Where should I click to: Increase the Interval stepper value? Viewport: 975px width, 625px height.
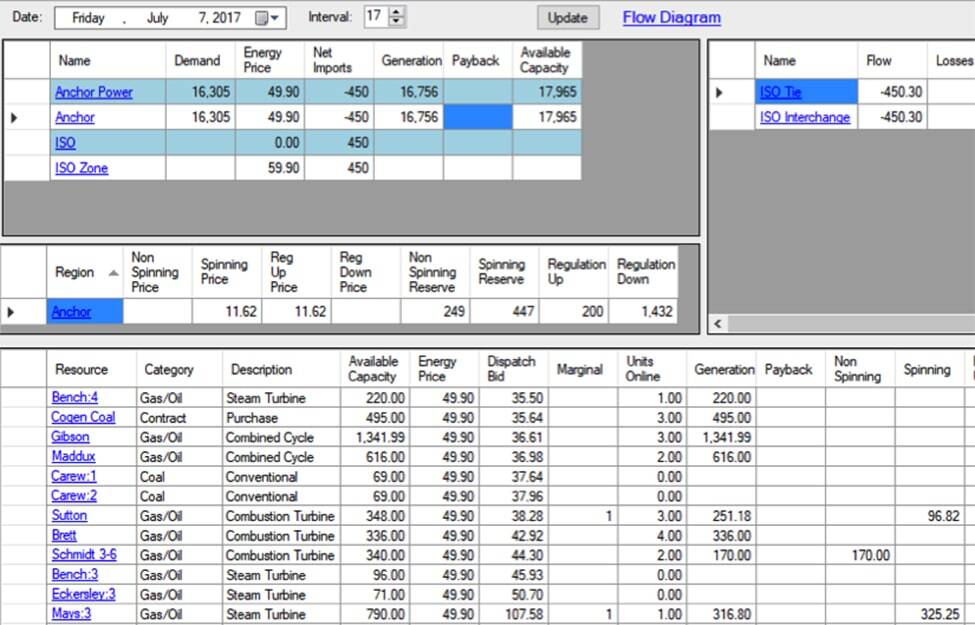pos(396,12)
